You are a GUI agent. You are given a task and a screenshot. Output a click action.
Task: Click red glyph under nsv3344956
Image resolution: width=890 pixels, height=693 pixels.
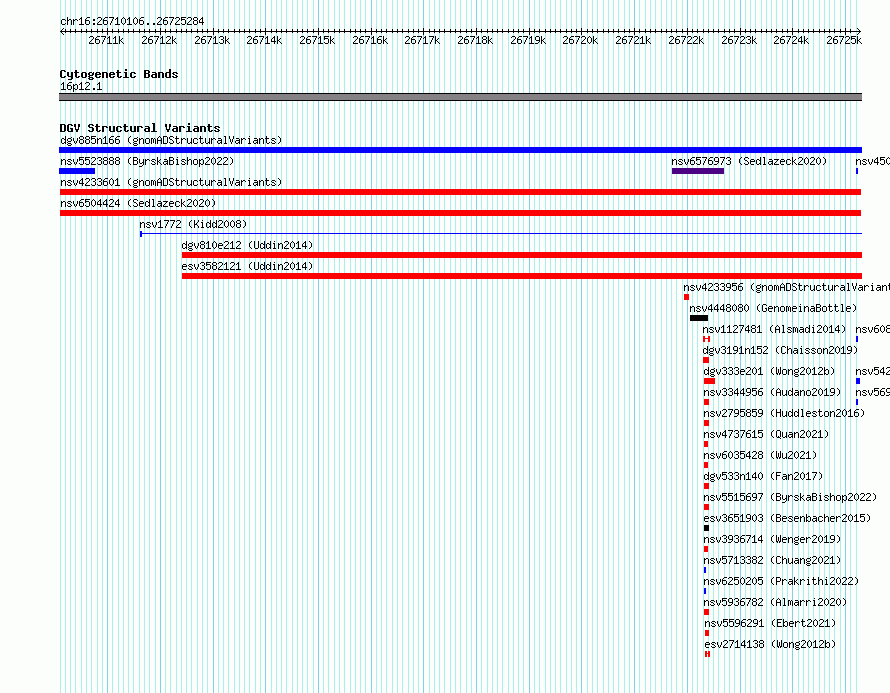point(706,402)
